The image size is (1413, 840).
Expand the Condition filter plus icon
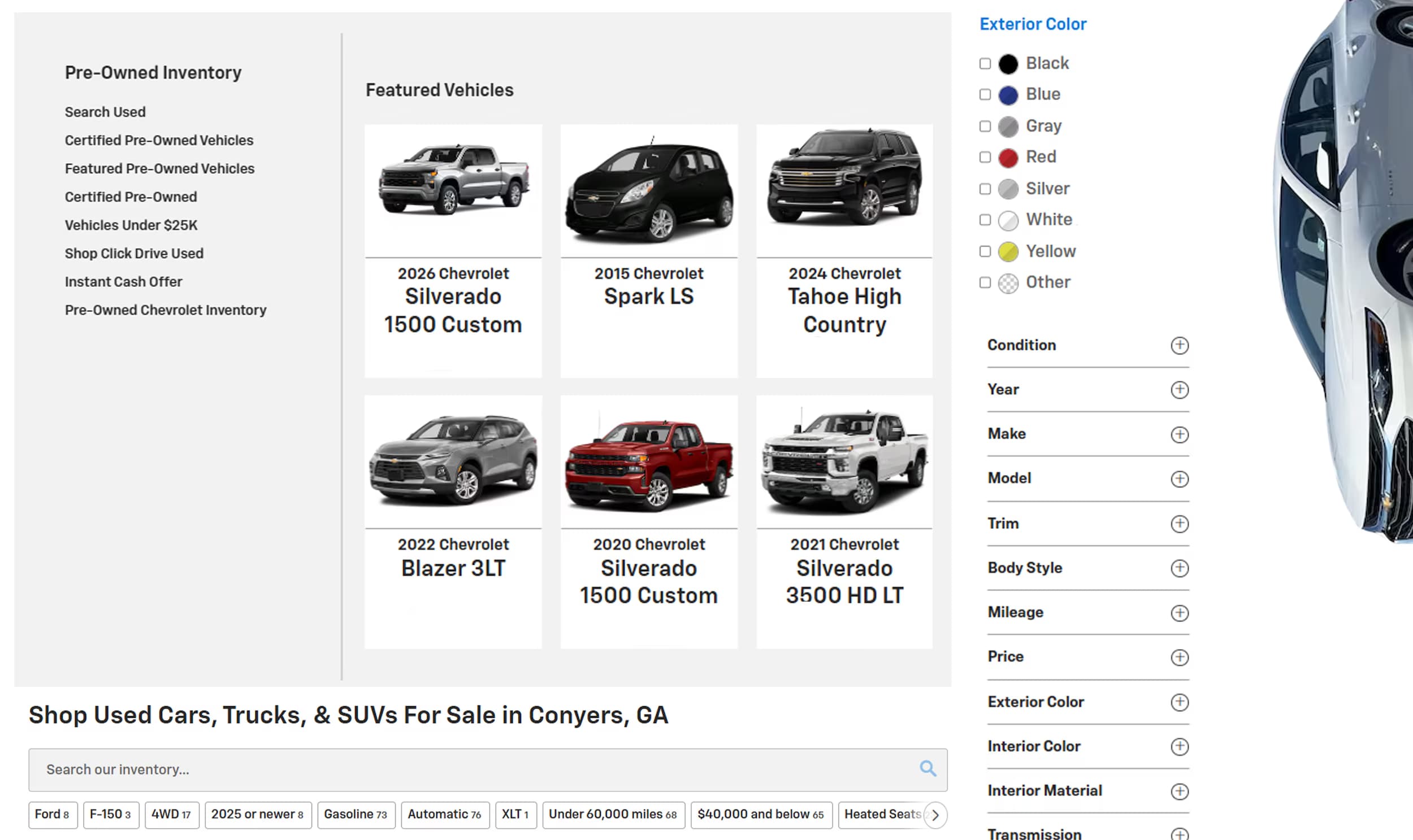click(x=1179, y=345)
